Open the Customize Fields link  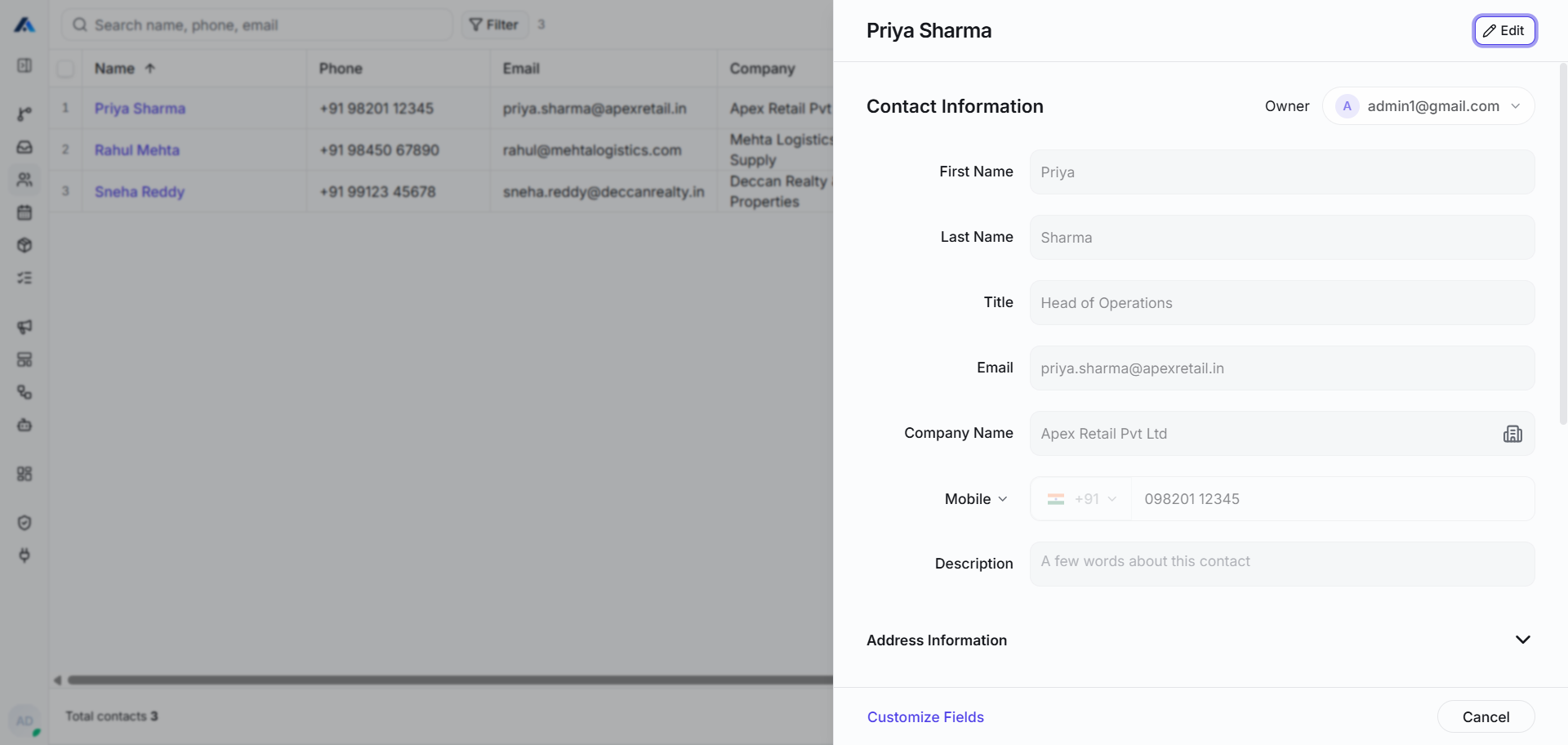(x=925, y=716)
